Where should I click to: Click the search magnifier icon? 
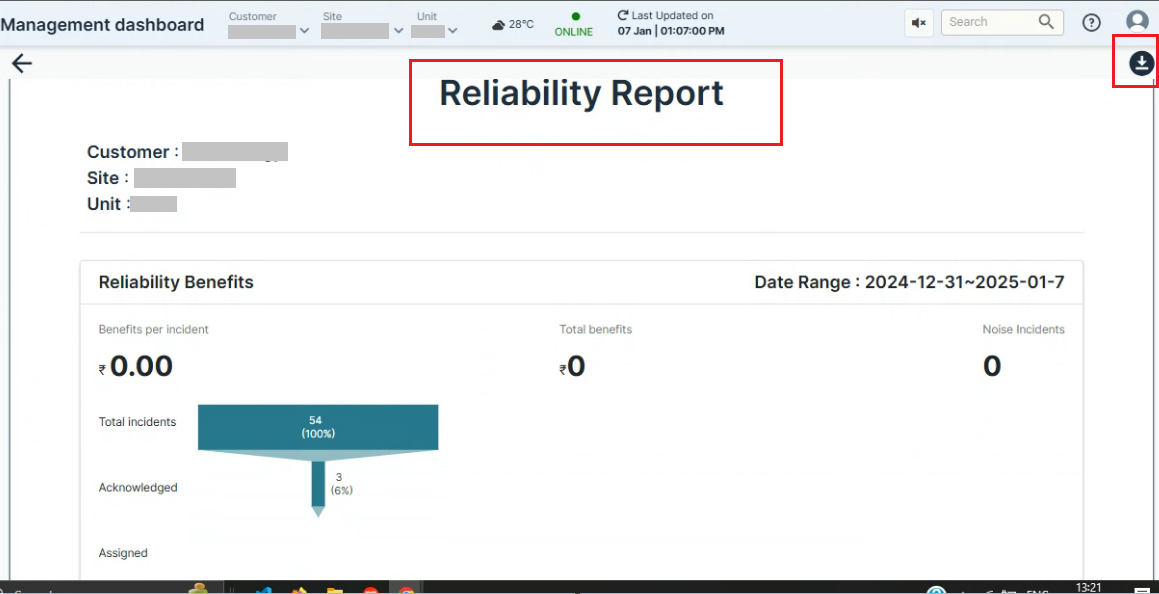tap(1046, 22)
